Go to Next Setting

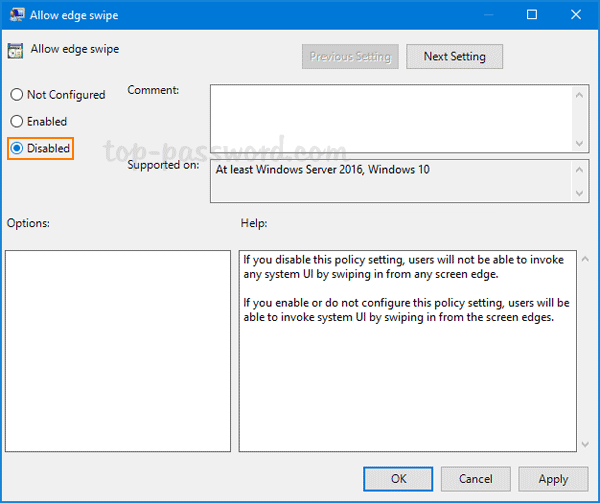454,57
